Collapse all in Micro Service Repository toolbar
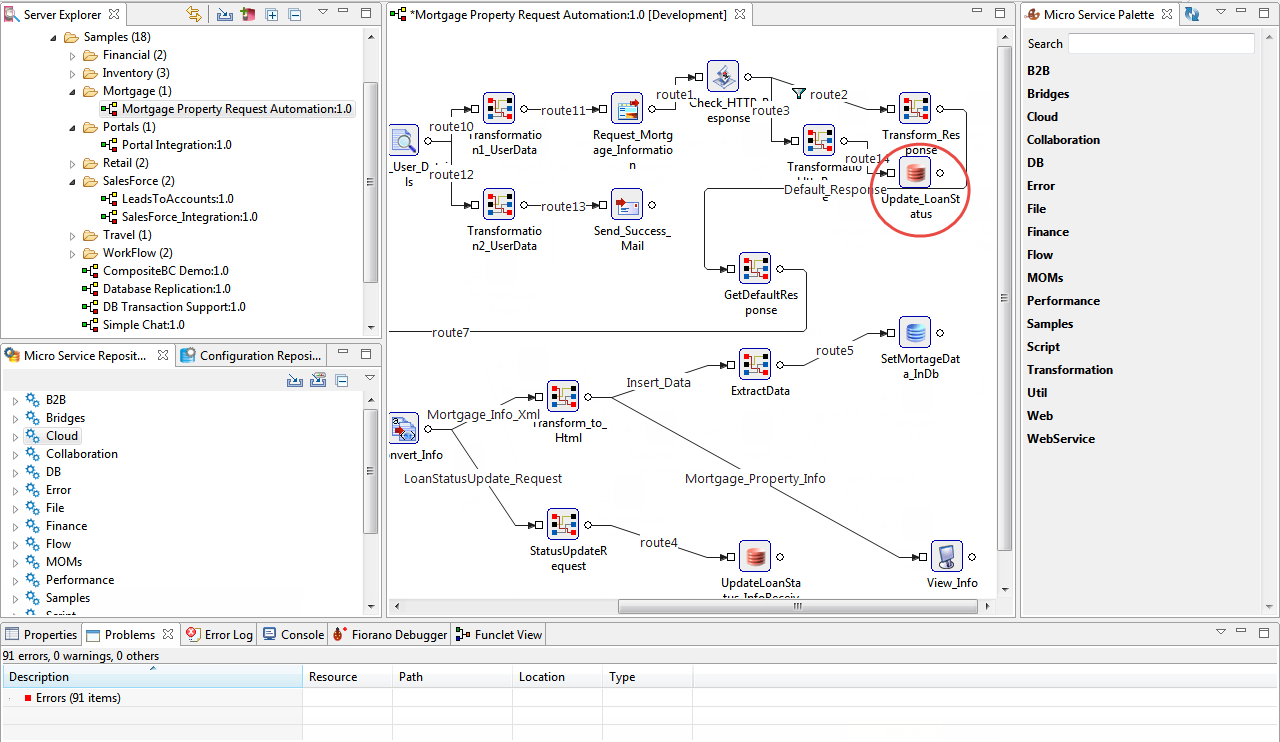 (341, 380)
